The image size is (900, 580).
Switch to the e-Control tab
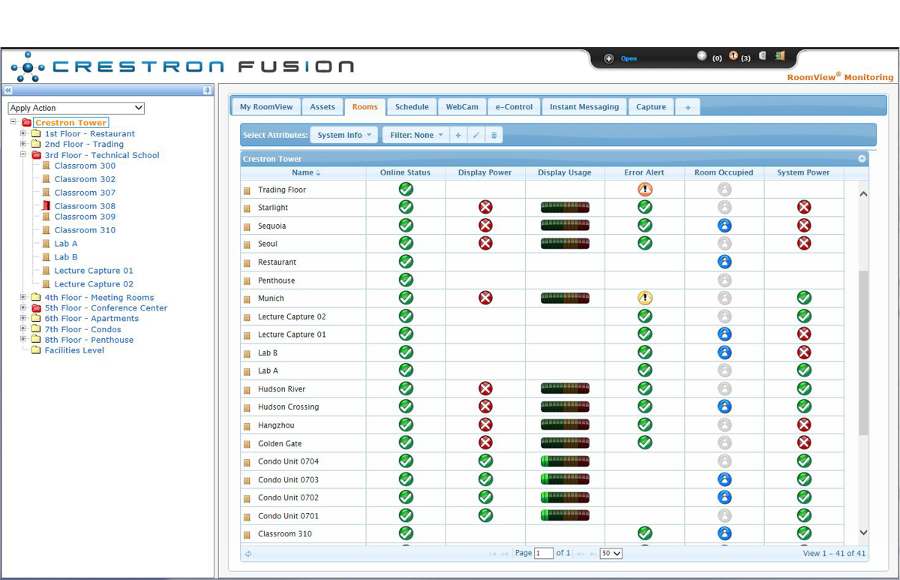coord(514,107)
